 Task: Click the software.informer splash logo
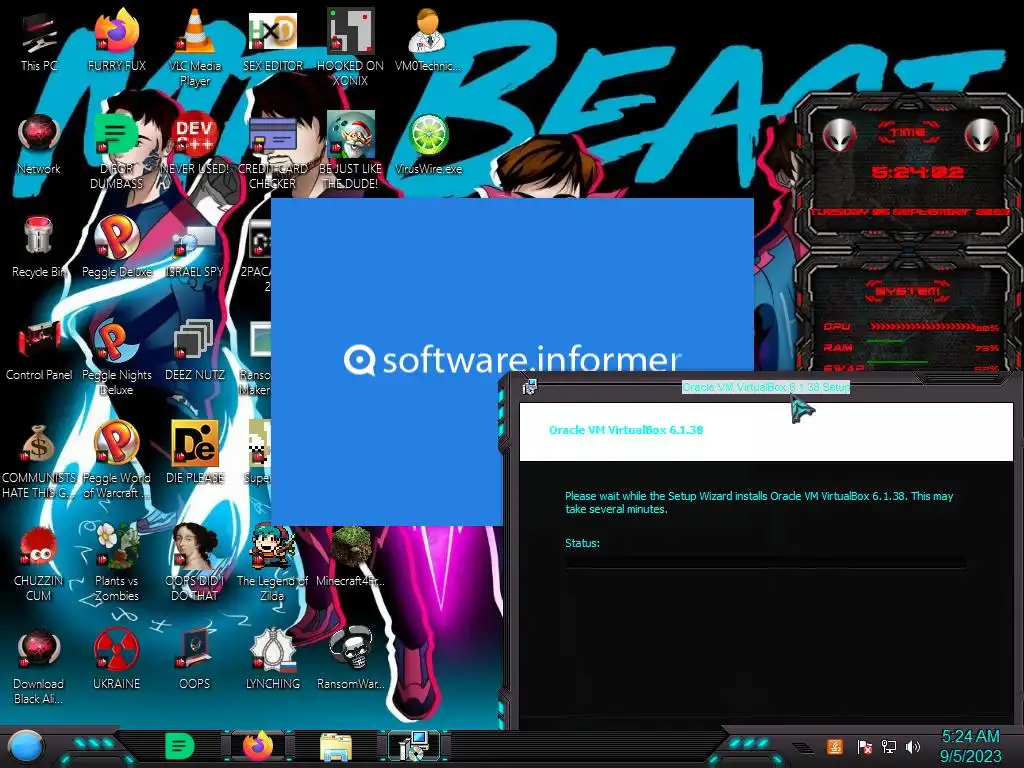pyautogui.click(x=513, y=359)
